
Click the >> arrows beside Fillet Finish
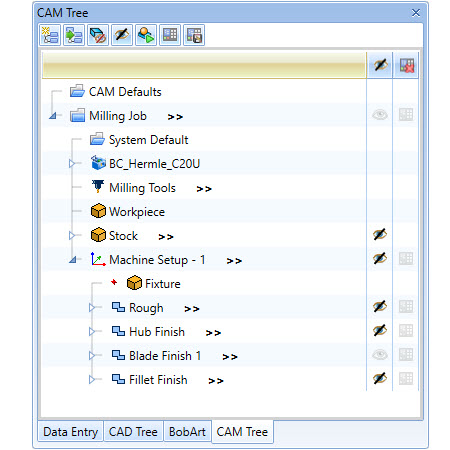tap(216, 381)
